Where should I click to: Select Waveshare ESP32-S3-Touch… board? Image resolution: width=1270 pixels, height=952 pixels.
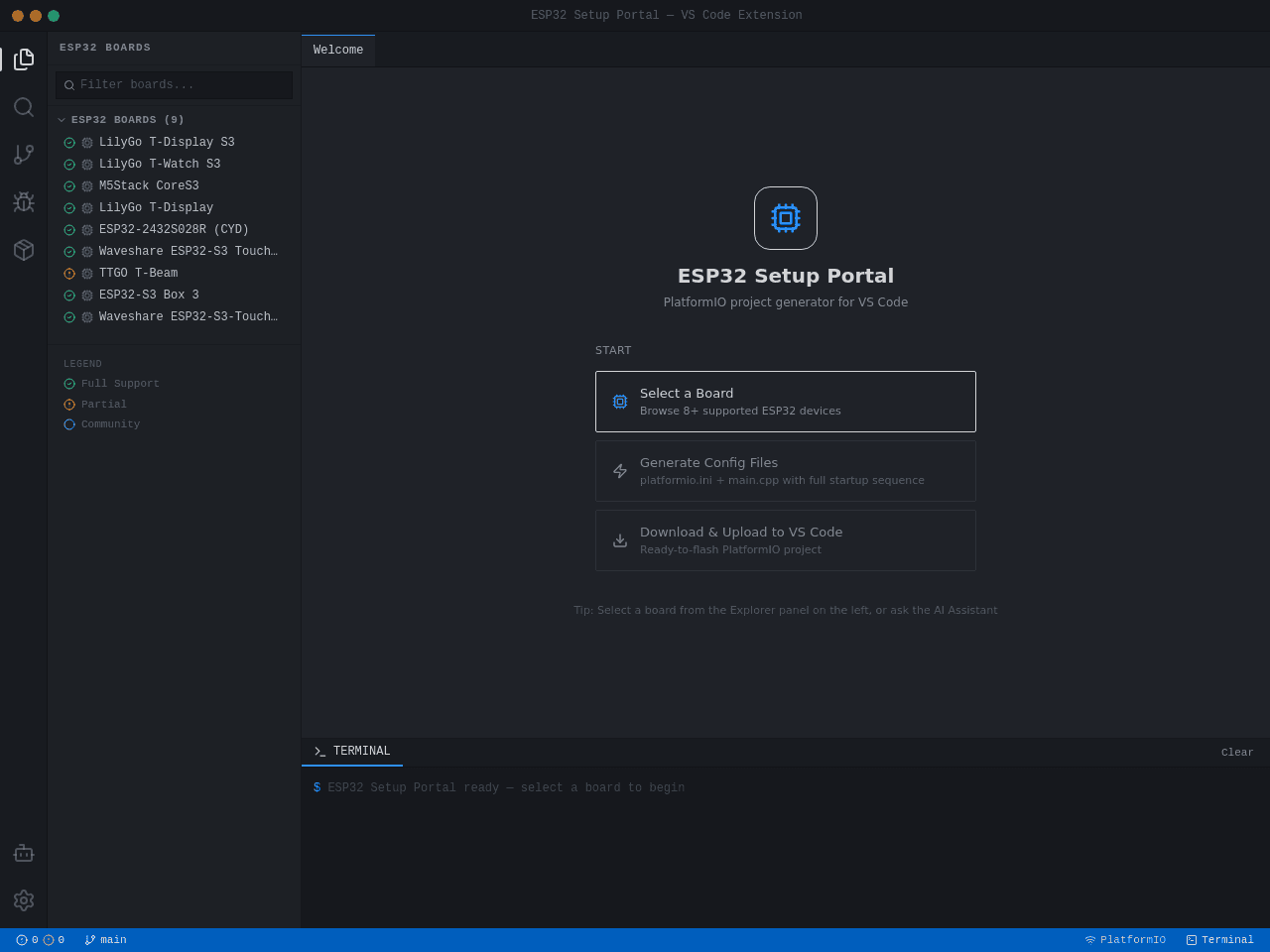(175, 317)
